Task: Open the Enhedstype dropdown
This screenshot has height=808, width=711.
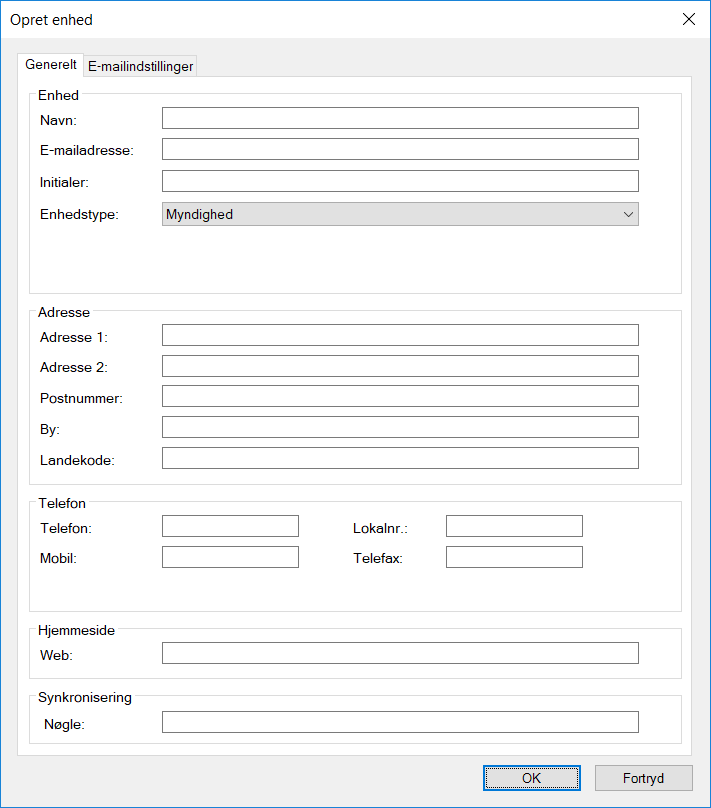Action: pos(400,214)
